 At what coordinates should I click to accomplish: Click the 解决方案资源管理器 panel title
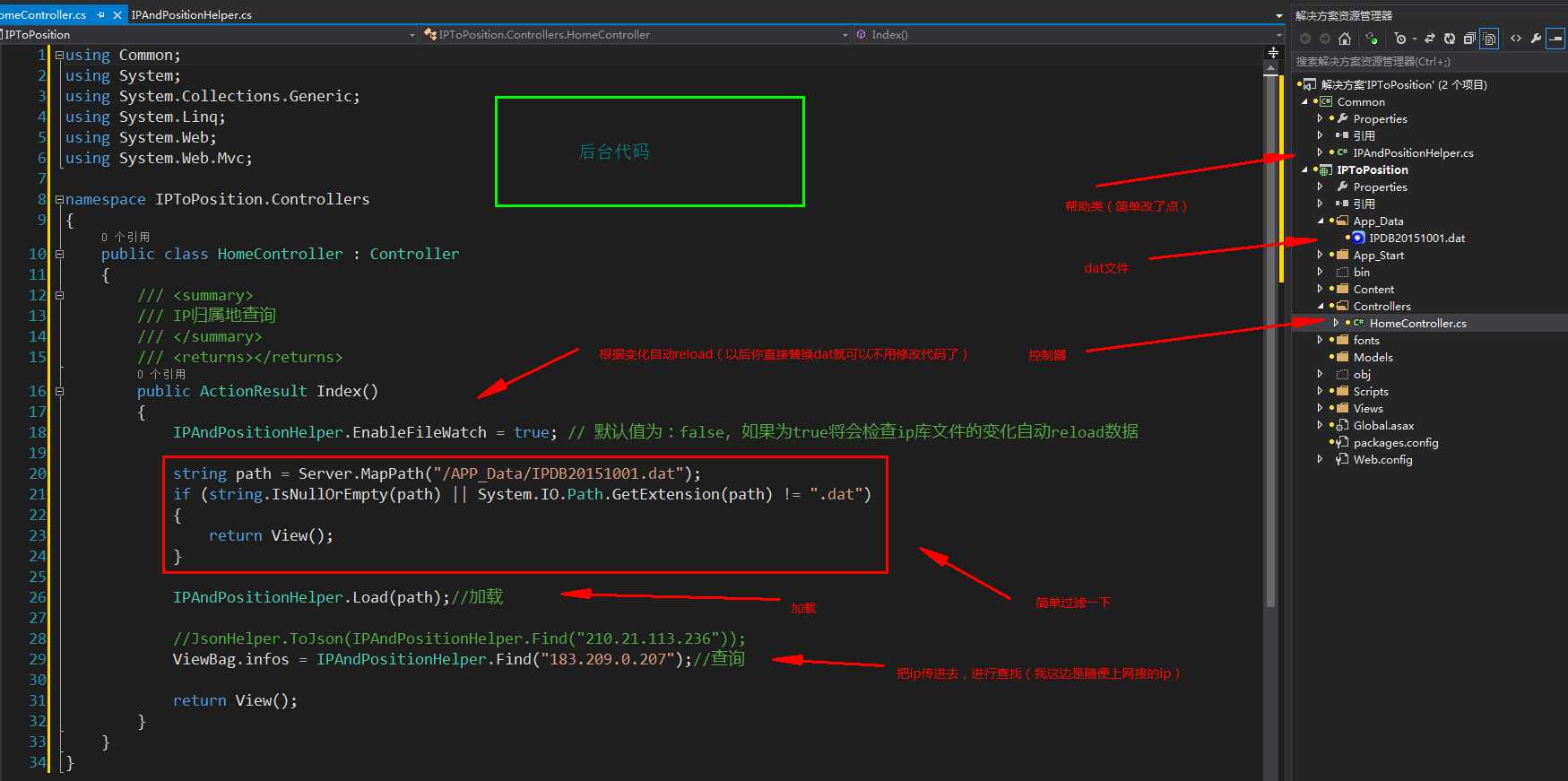(1344, 15)
